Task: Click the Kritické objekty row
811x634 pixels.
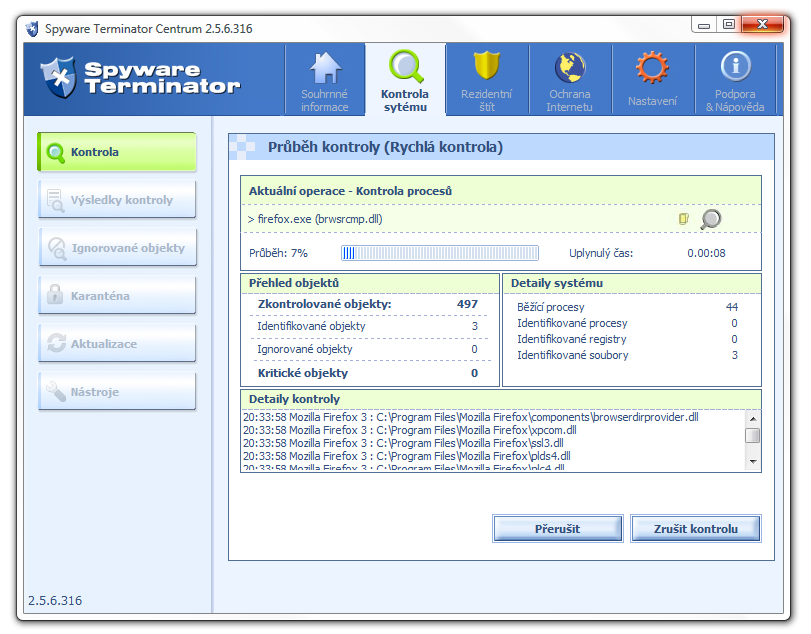Action: (368, 373)
